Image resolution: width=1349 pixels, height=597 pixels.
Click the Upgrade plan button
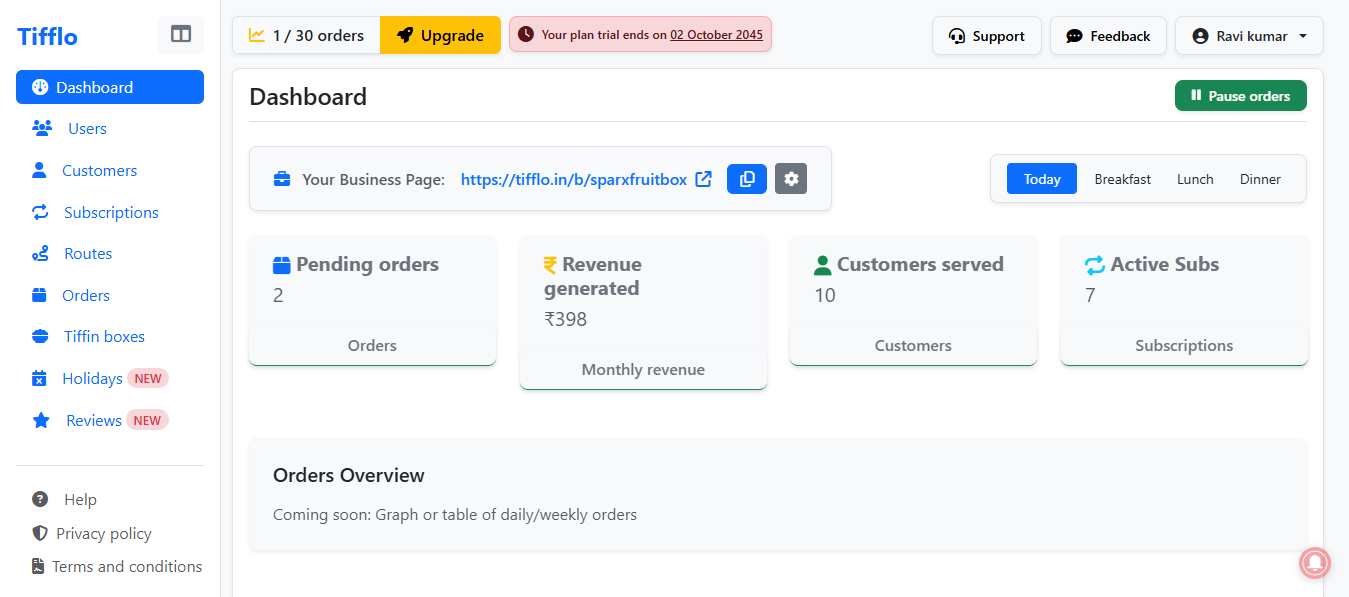(x=440, y=36)
